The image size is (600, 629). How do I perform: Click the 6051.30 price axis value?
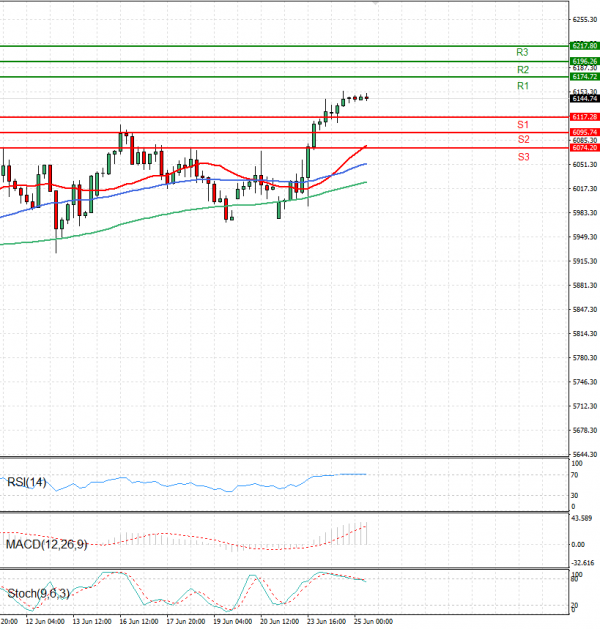pyautogui.click(x=585, y=164)
